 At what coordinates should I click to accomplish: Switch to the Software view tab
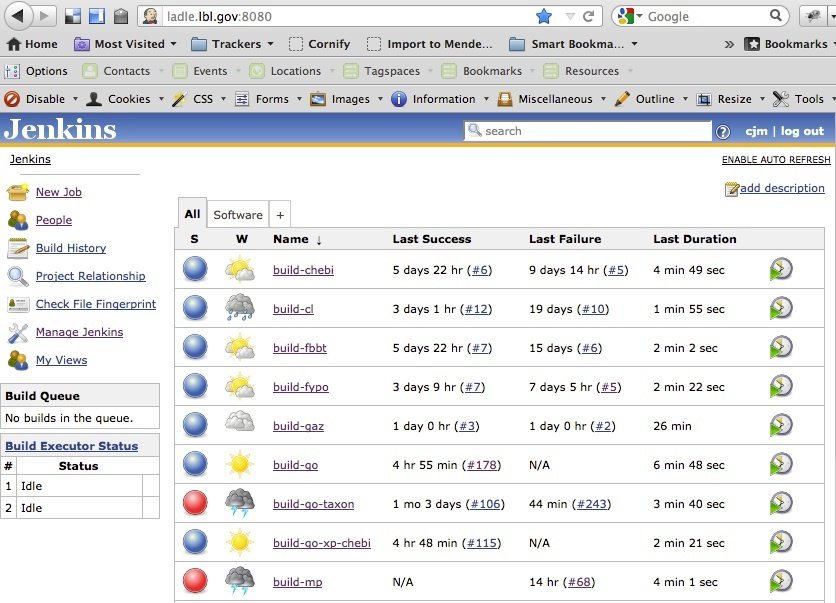[238, 215]
